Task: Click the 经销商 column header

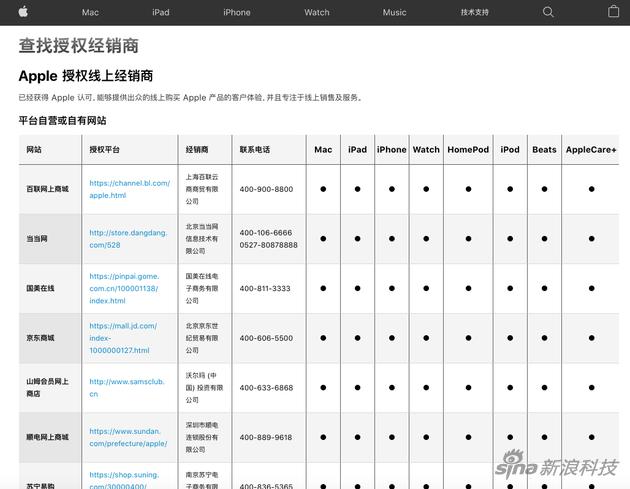Action: click(x=197, y=149)
